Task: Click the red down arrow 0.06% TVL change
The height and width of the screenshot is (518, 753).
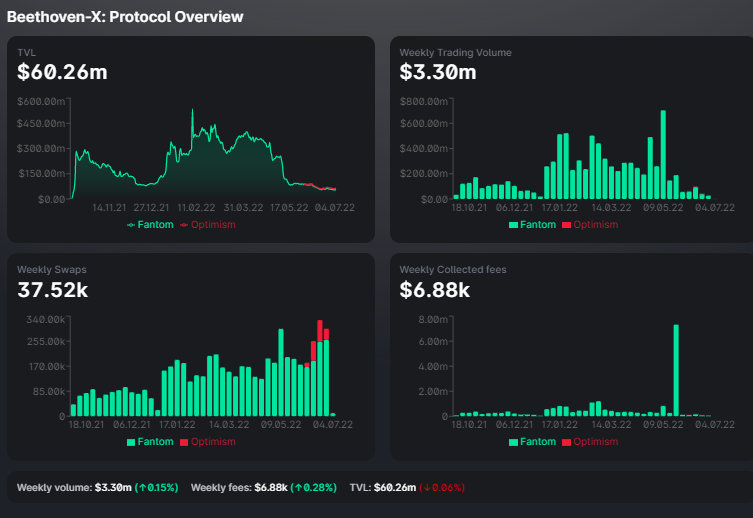Action: click(442, 488)
